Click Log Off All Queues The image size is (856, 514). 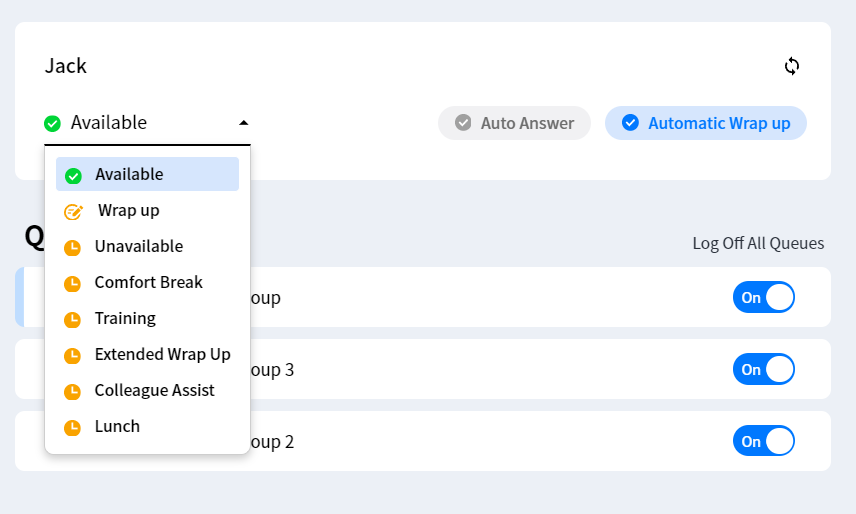[758, 243]
